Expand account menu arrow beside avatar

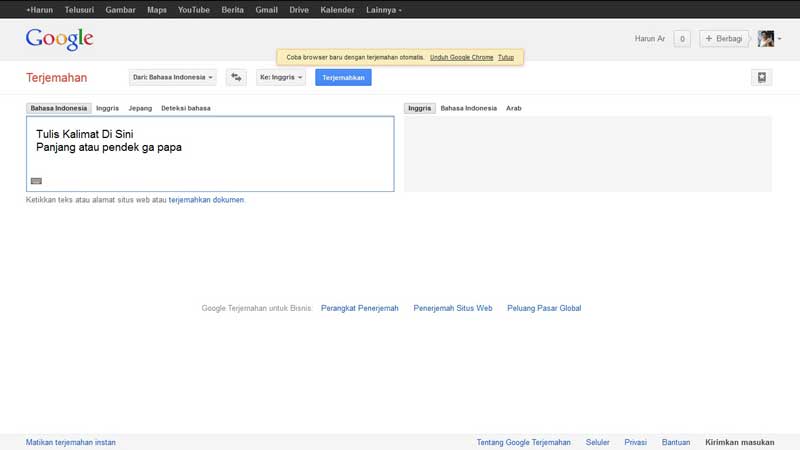coord(780,39)
